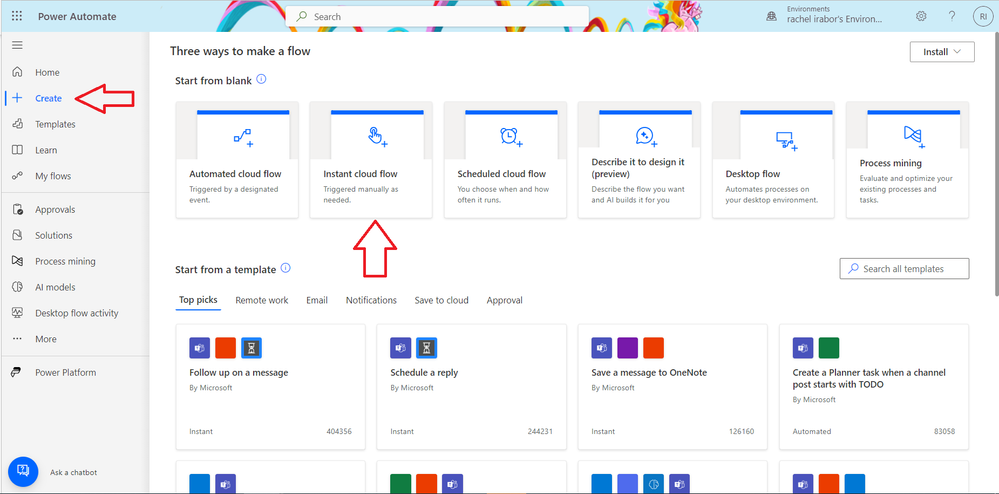This screenshot has height=494, width=999.
Task: Click the Process mining sidebar icon
Action: pos(18,261)
